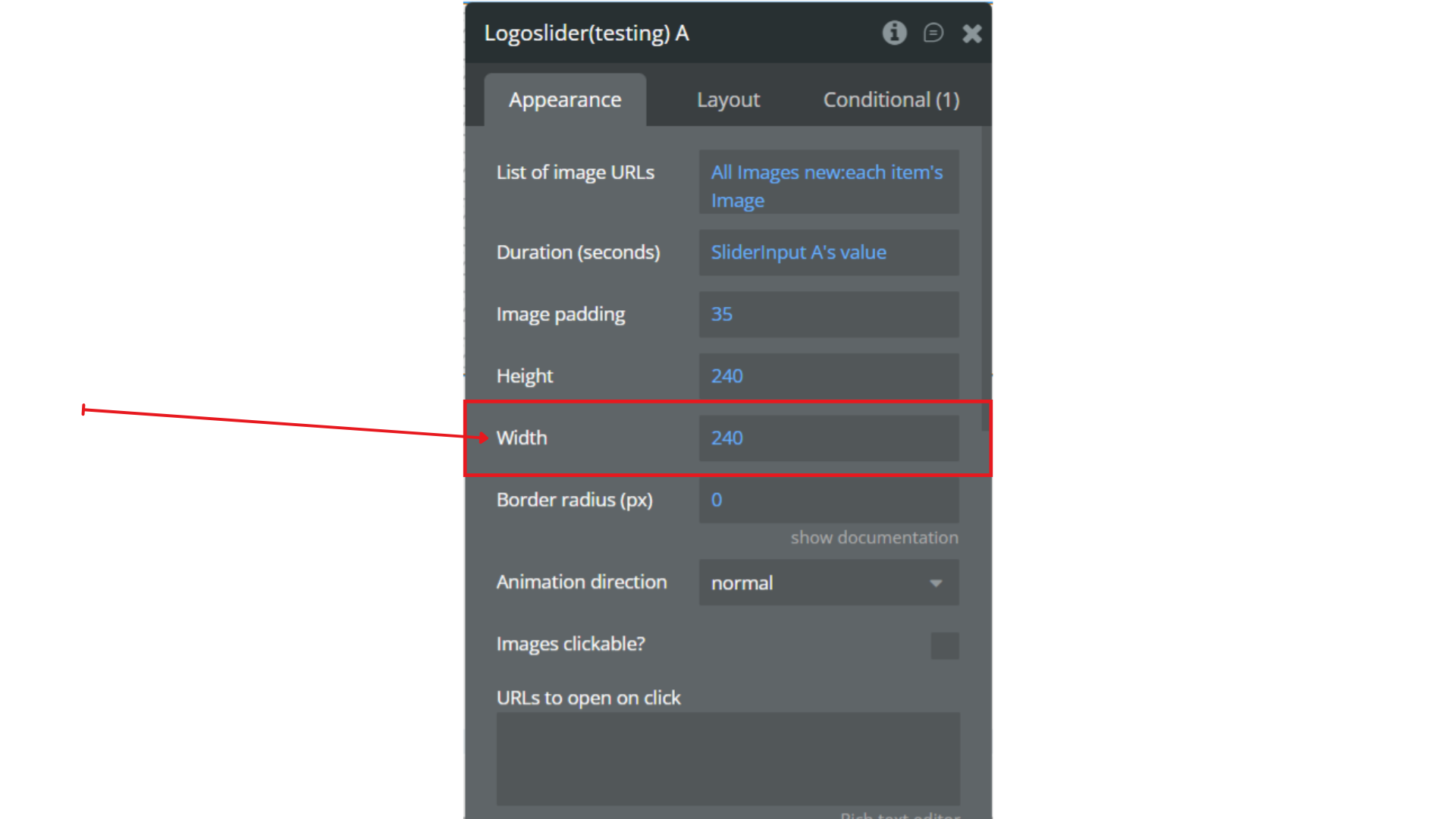
Task: Click the Width property label
Action: click(x=522, y=438)
